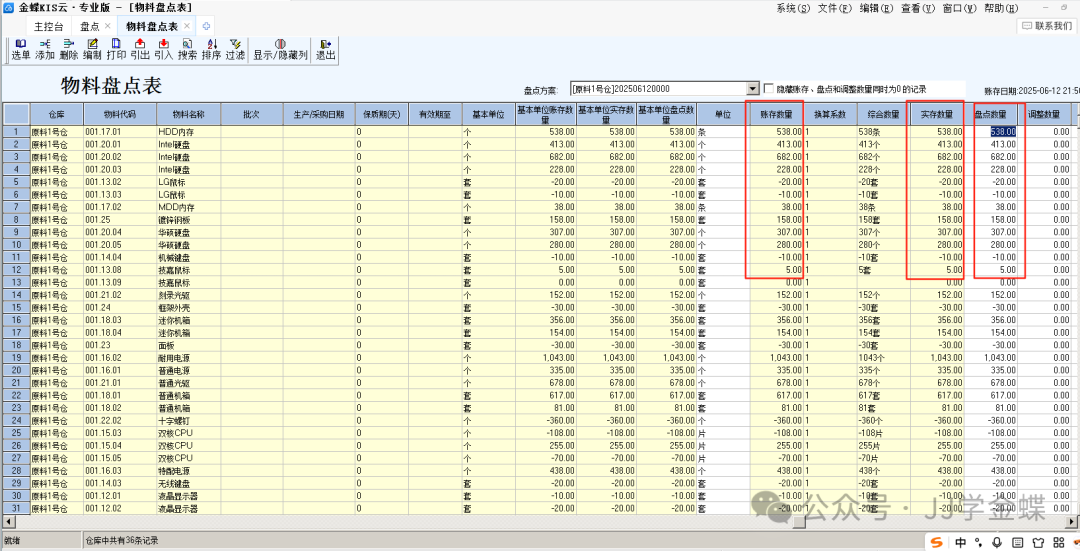Open the 编制 (edit) tool

pyautogui.click(x=92, y=49)
